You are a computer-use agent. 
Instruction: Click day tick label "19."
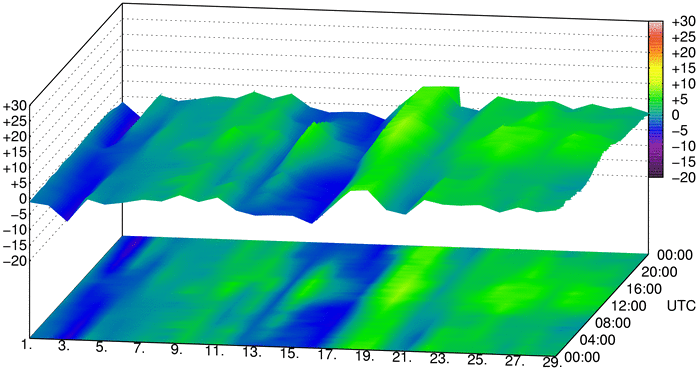[365, 356]
